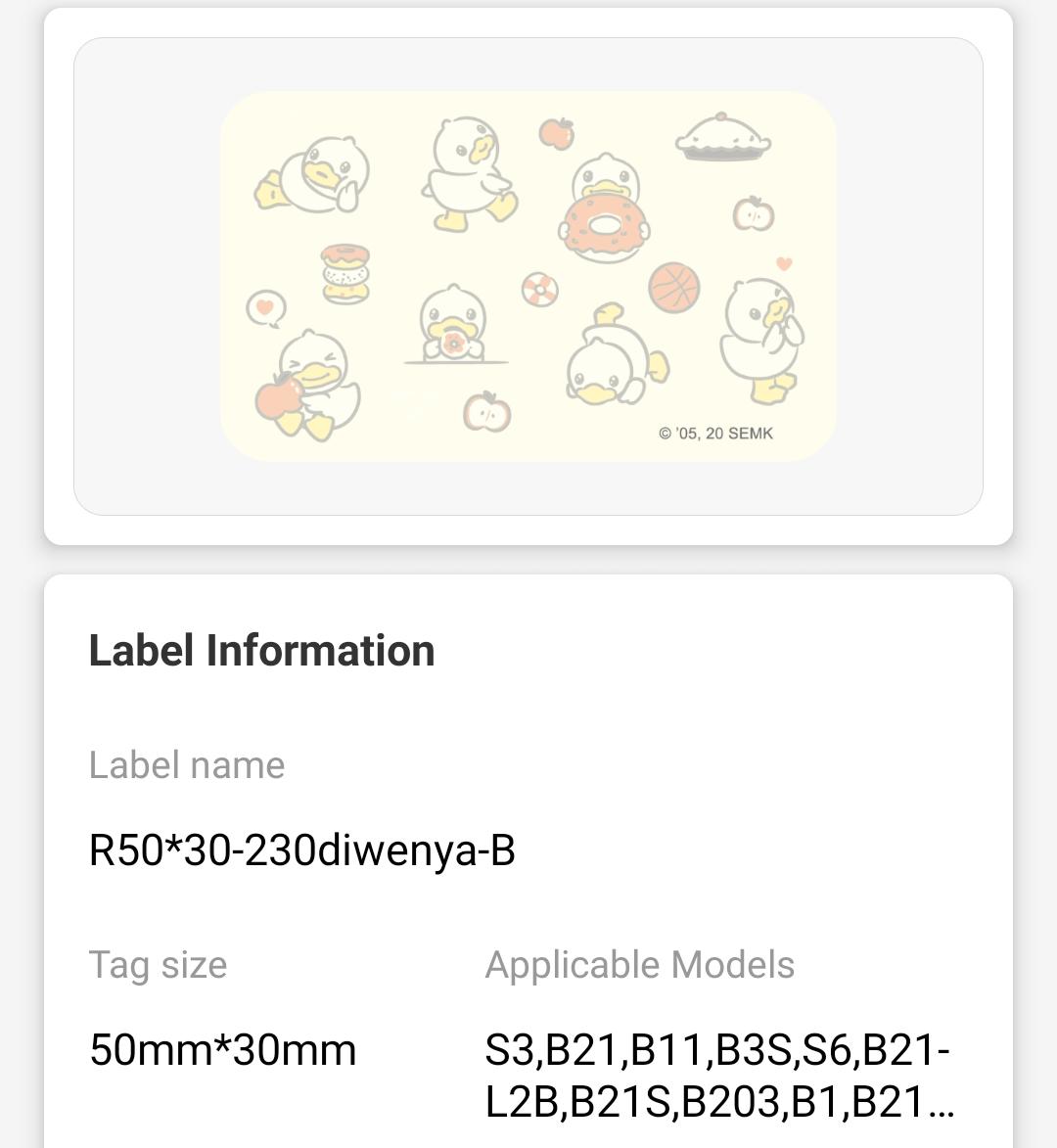
Task: Click the '05, 20 SEMK copyright text
Action: (x=715, y=433)
